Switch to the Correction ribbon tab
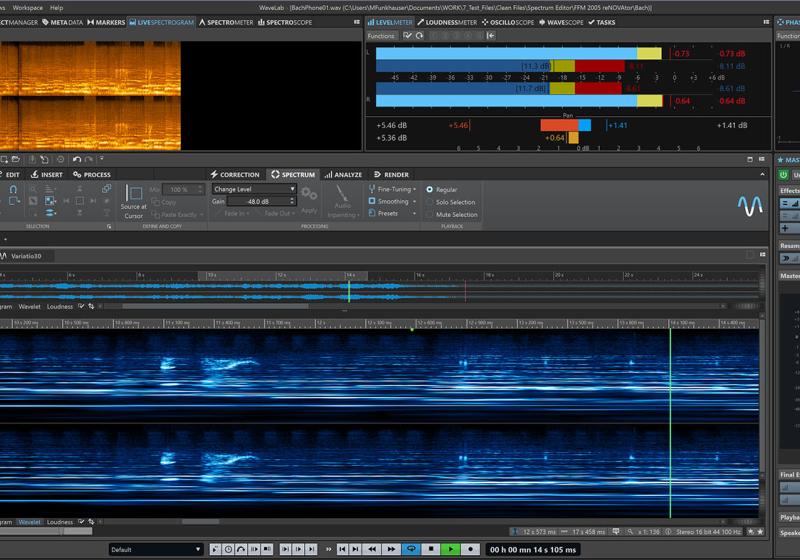This screenshot has width=800, height=560. 235,174
